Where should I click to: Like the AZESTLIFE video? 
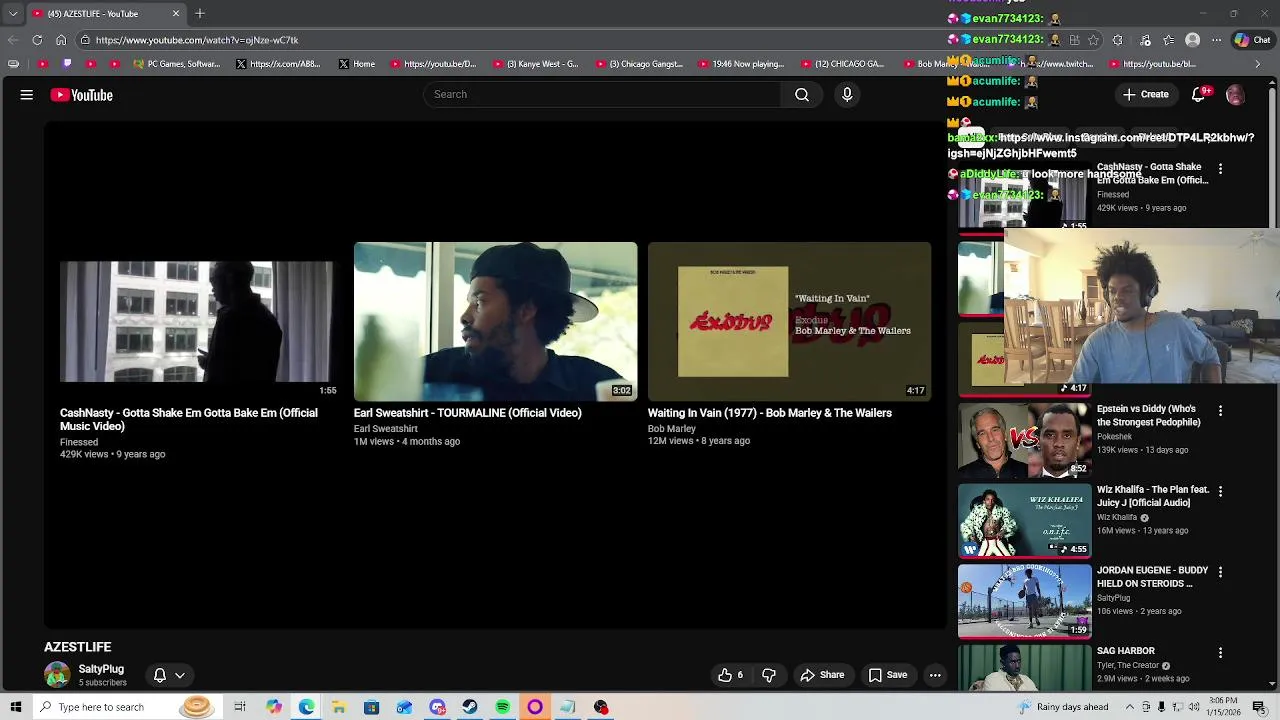[731, 675]
